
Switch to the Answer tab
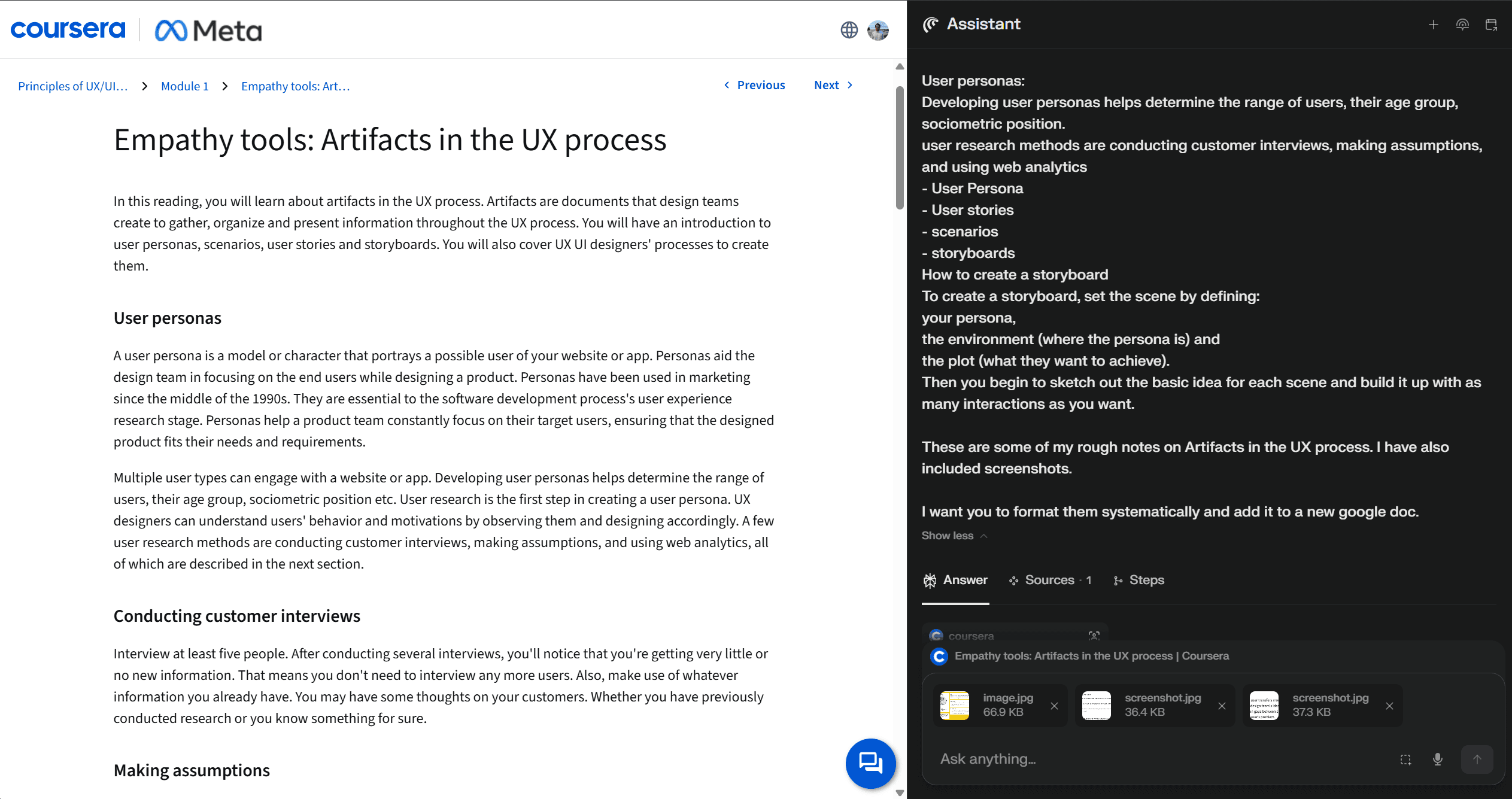955,580
